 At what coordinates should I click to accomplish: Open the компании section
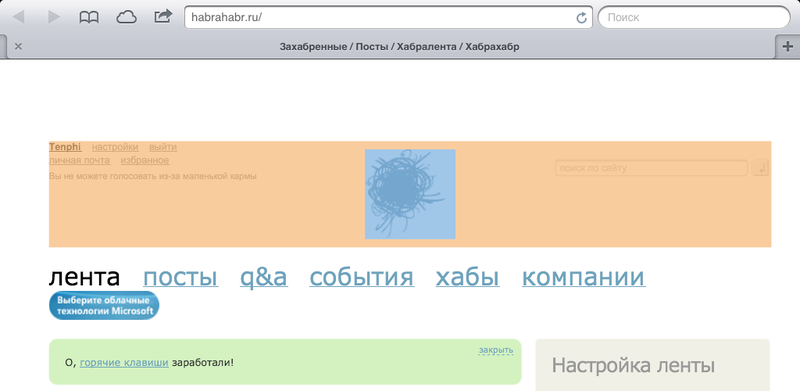[x=584, y=277]
